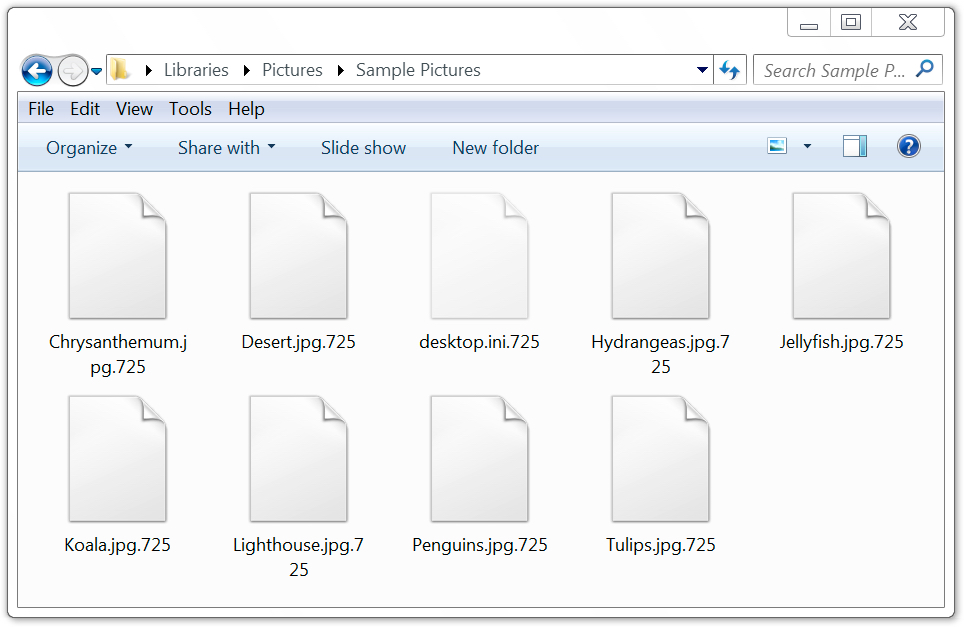Select Libraries in the address path

(196, 70)
